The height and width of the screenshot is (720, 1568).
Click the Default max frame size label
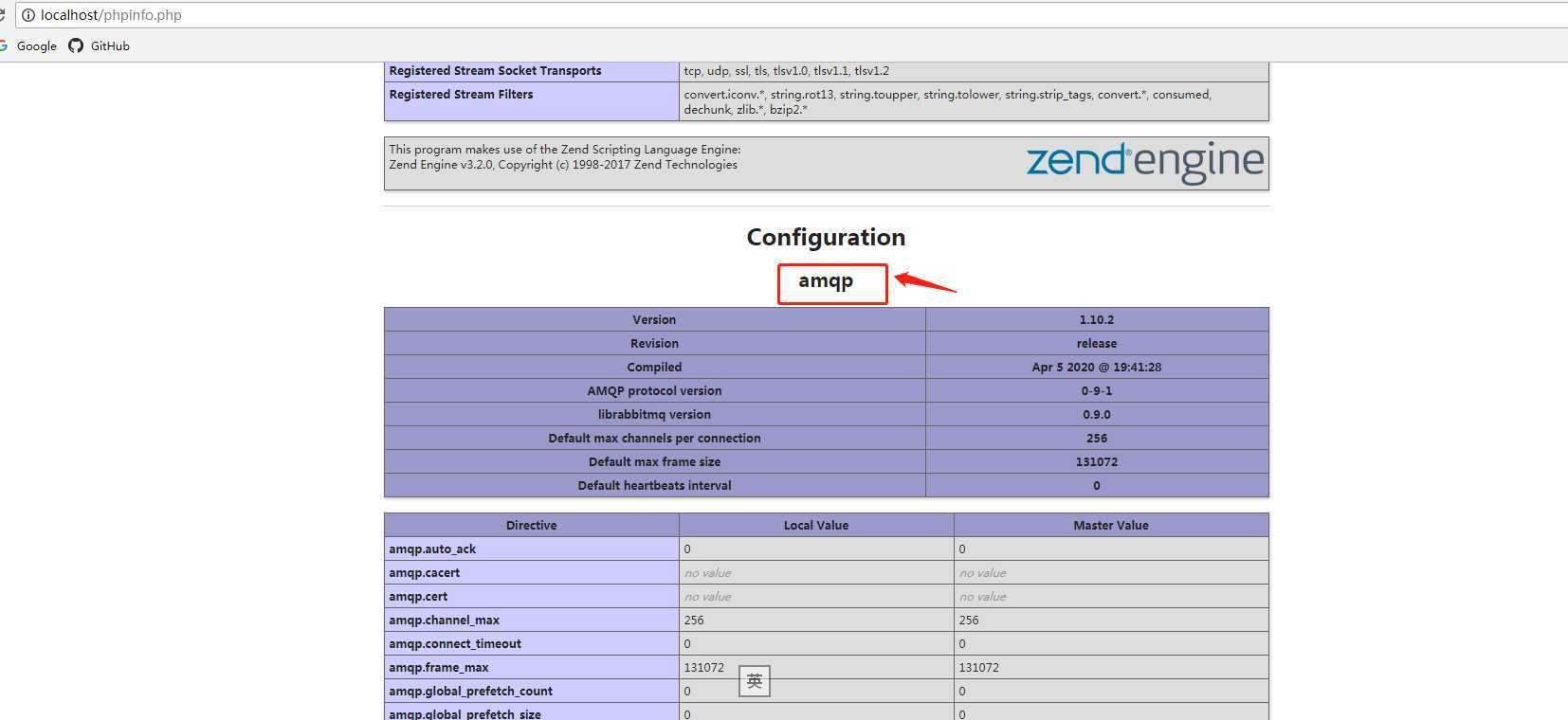tap(654, 461)
